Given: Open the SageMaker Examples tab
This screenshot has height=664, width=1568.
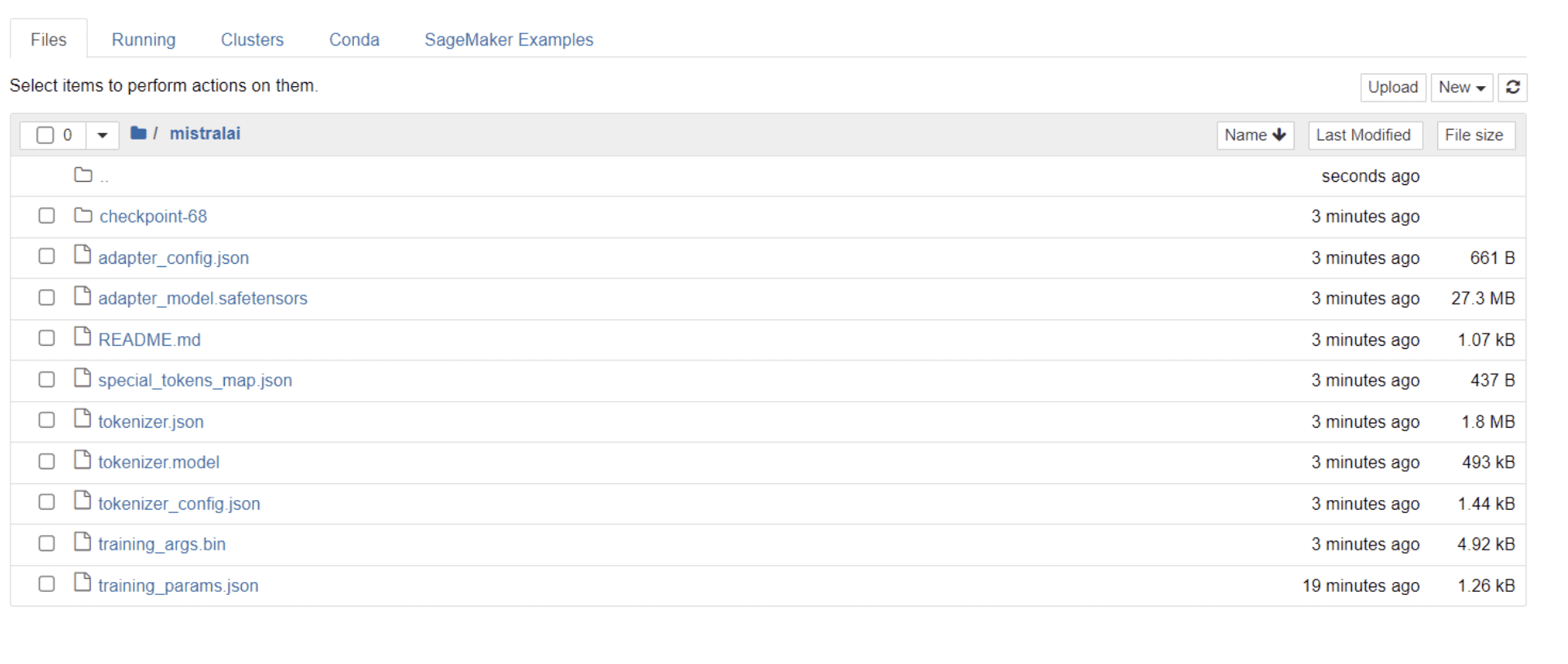Looking at the screenshot, I should tap(509, 40).
